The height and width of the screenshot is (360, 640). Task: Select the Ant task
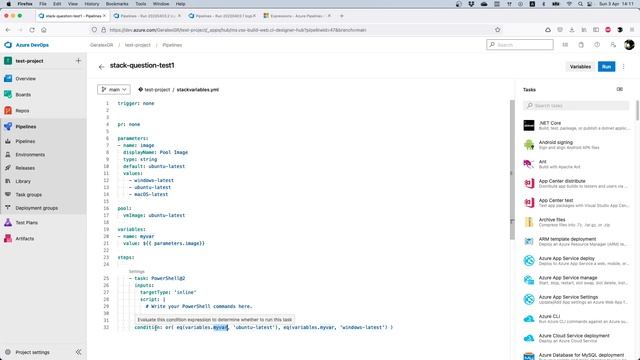[576, 164]
